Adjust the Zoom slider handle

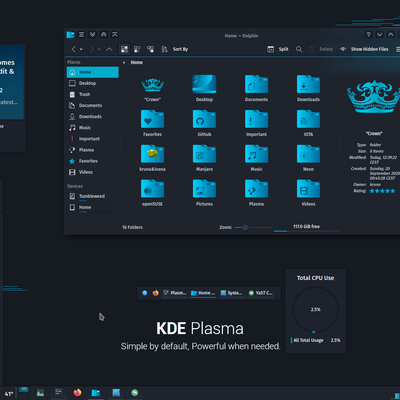click(x=245, y=227)
